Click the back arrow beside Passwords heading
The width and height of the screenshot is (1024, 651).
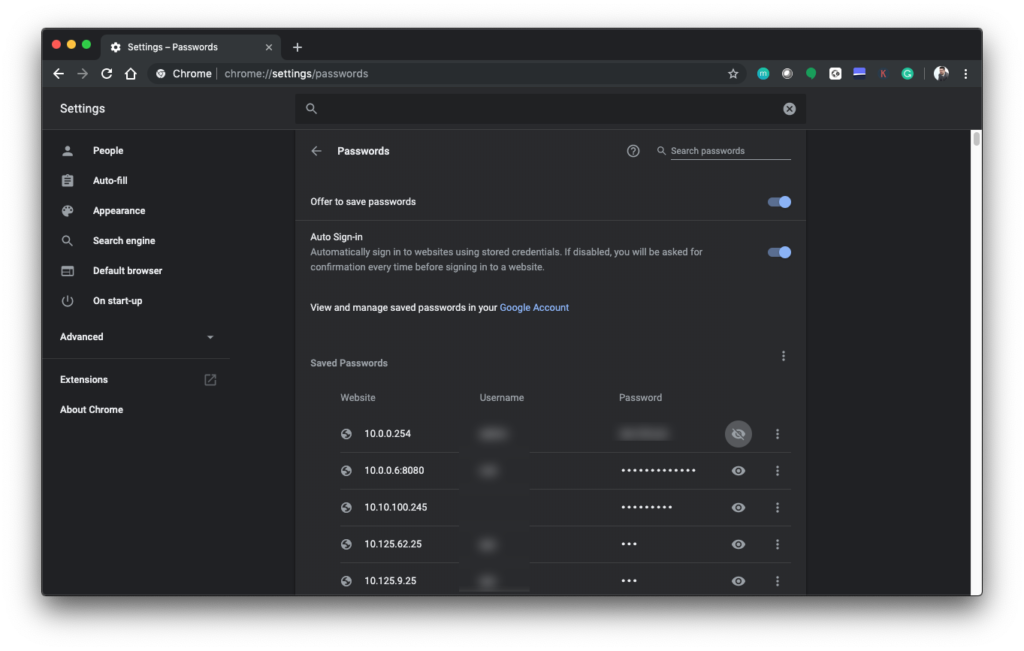point(316,151)
